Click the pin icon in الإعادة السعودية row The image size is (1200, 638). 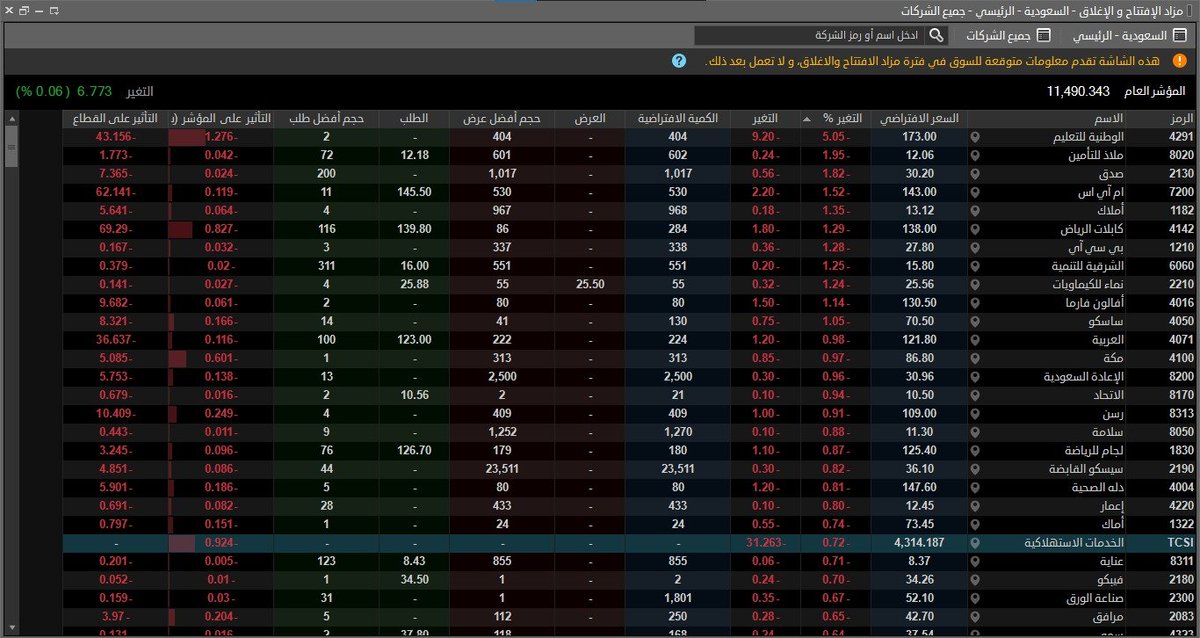[x=974, y=377]
